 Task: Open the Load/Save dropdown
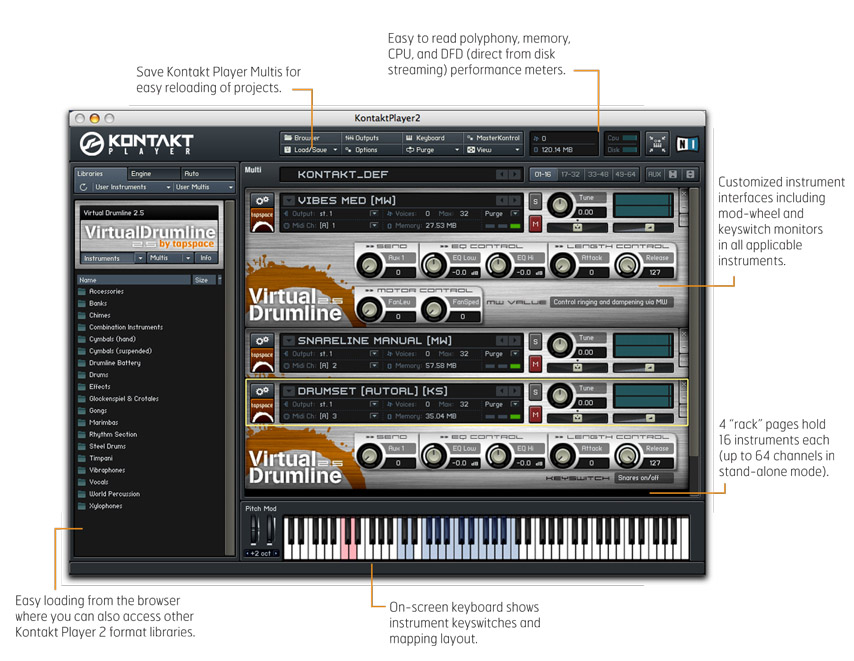click(310, 150)
